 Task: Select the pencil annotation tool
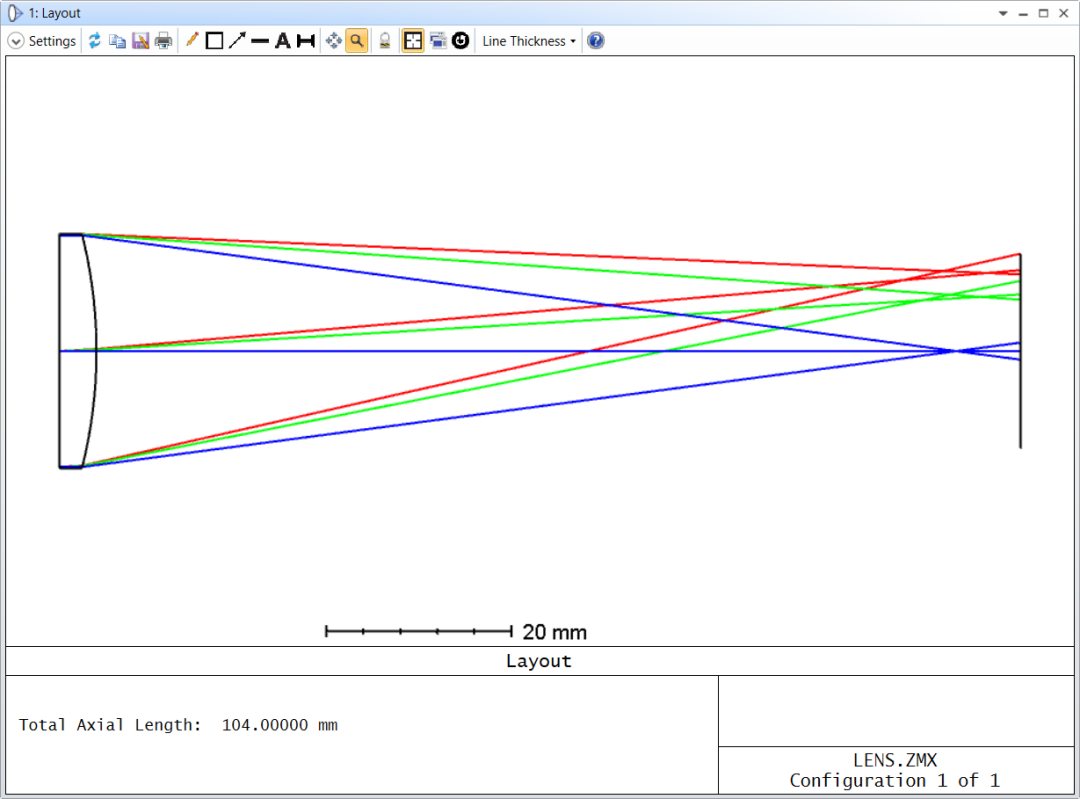coord(191,40)
